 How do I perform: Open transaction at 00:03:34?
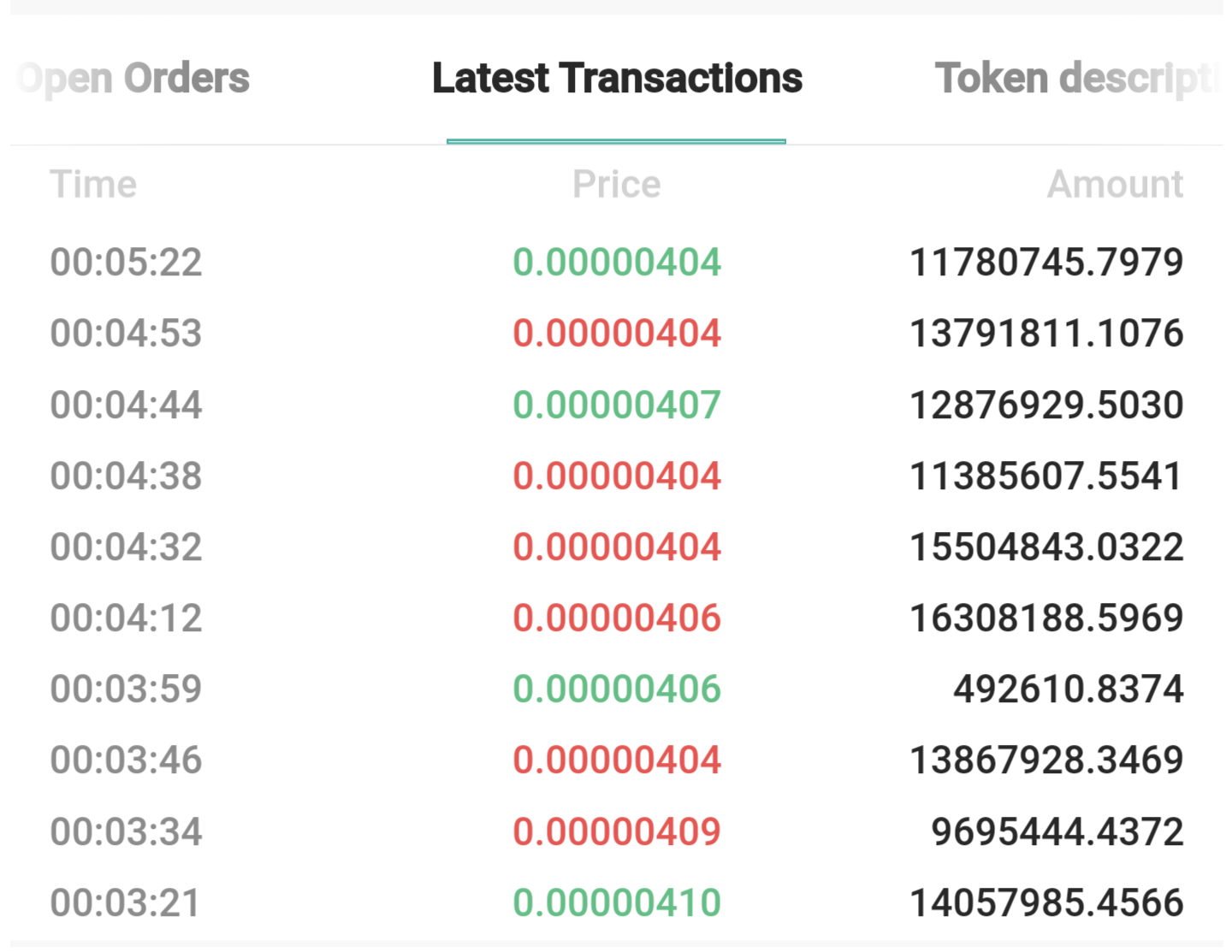click(126, 831)
